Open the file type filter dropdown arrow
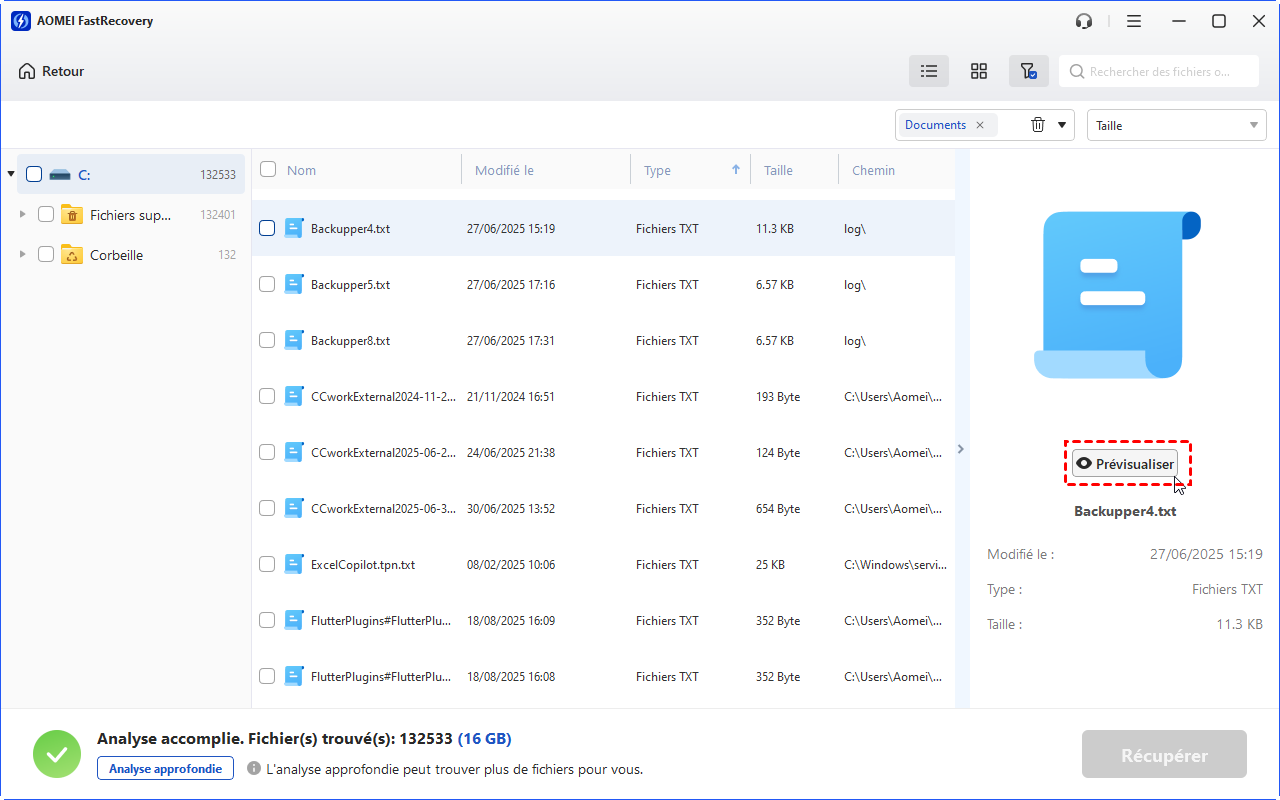1280x800 pixels. [1062, 125]
